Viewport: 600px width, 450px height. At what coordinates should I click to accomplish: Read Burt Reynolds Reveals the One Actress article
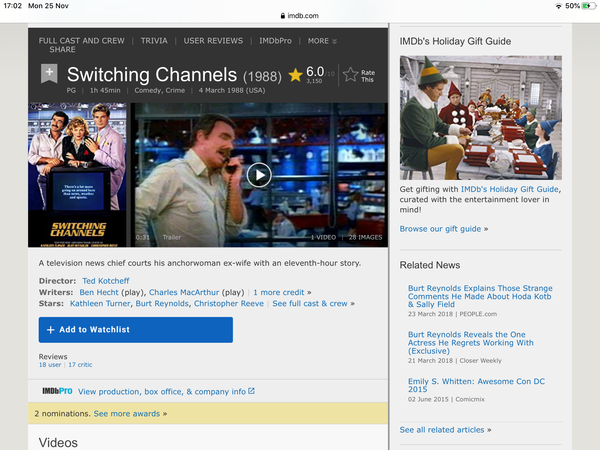pyautogui.click(x=471, y=342)
